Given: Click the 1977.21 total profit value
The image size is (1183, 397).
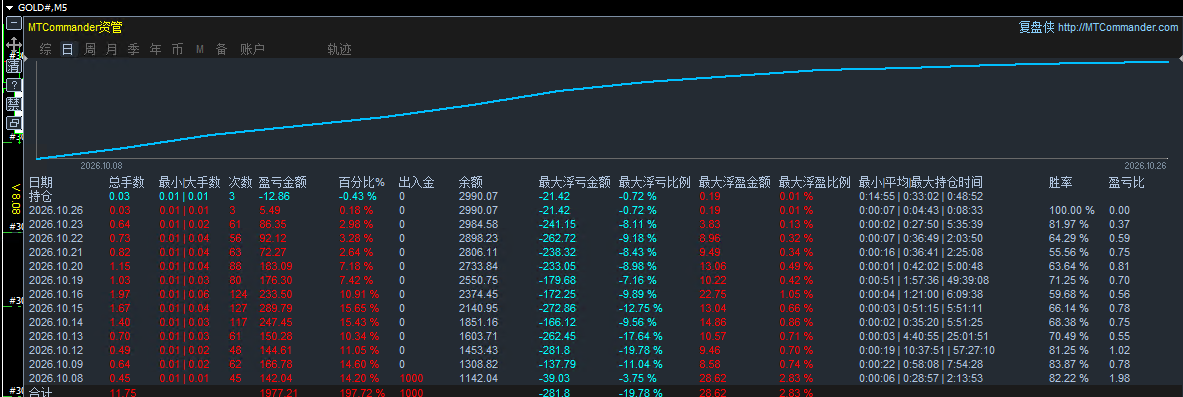Looking at the screenshot, I should [278, 392].
